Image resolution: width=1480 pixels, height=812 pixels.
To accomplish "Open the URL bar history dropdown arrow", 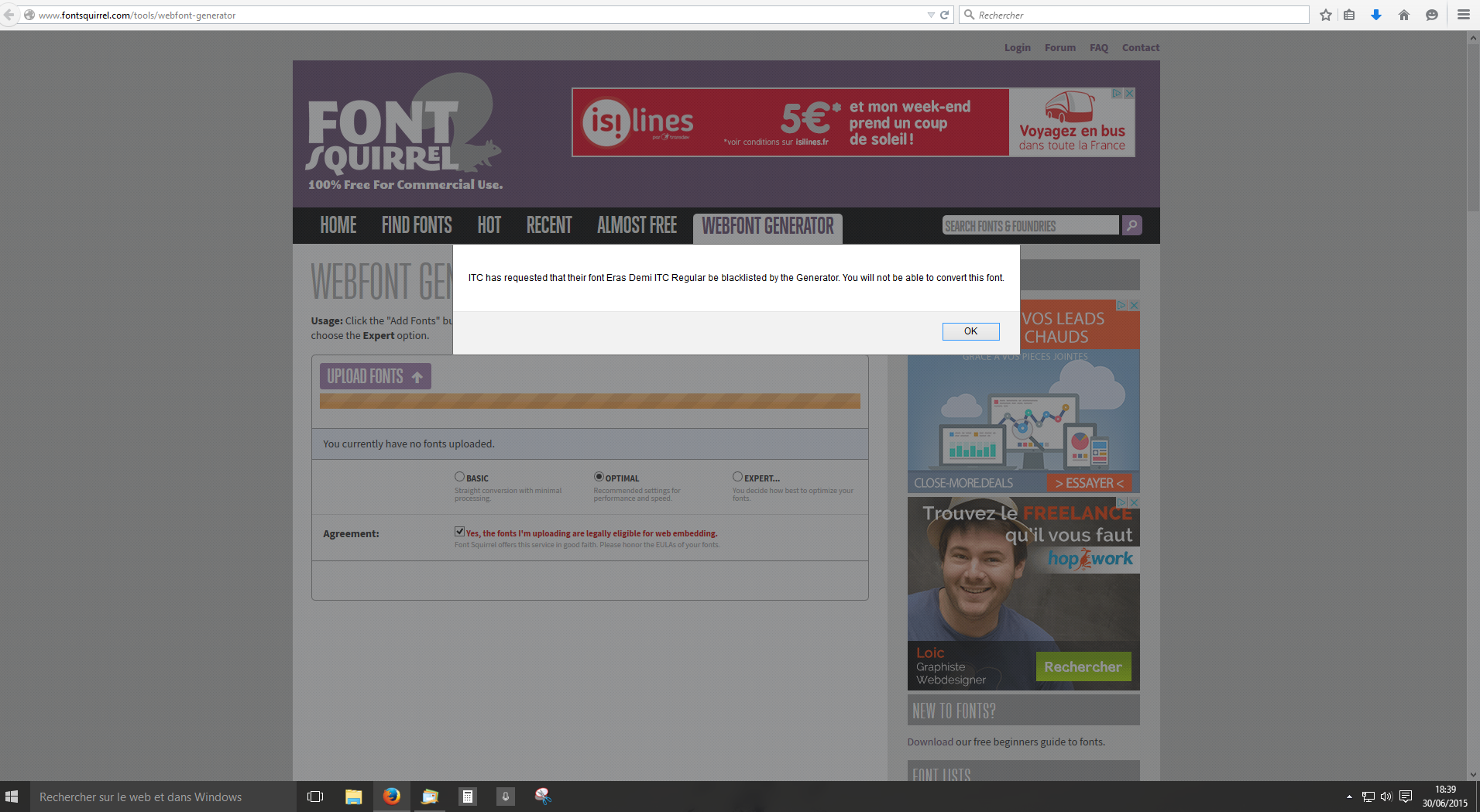I will click(931, 15).
